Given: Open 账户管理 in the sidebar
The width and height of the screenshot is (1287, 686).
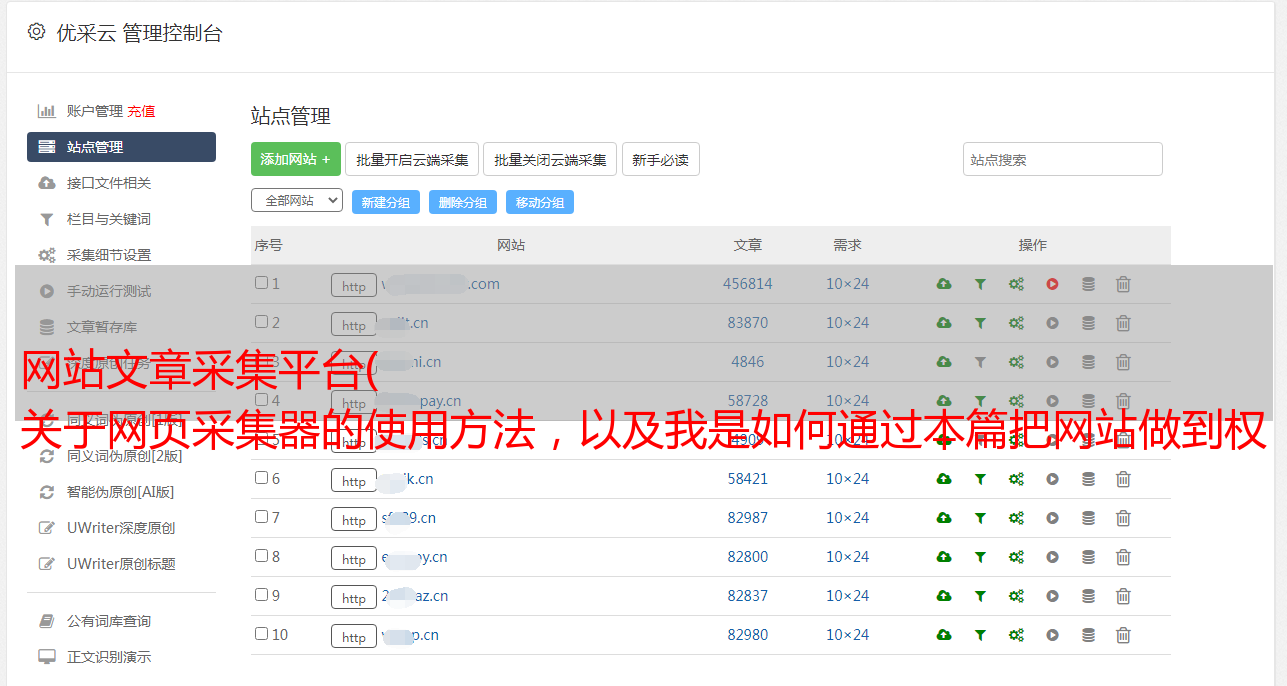Looking at the screenshot, I should (95, 111).
